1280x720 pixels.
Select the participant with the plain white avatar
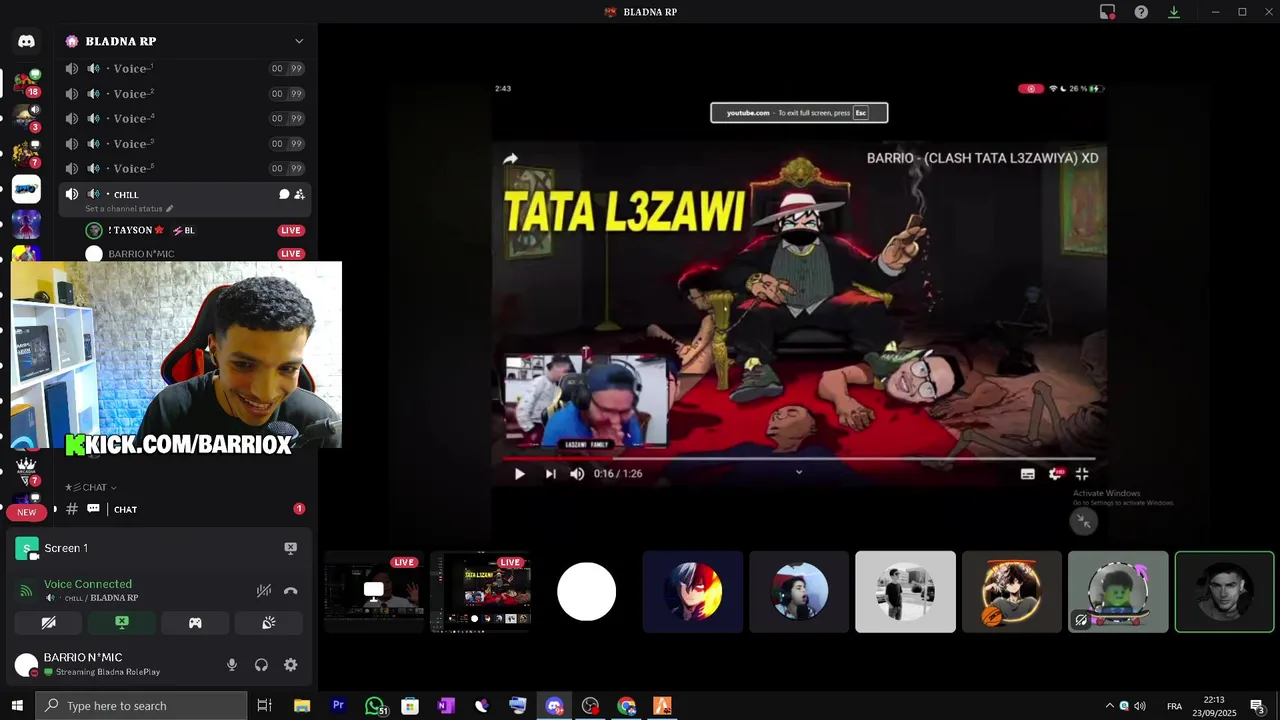pyautogui.click(x=587, y=592)
